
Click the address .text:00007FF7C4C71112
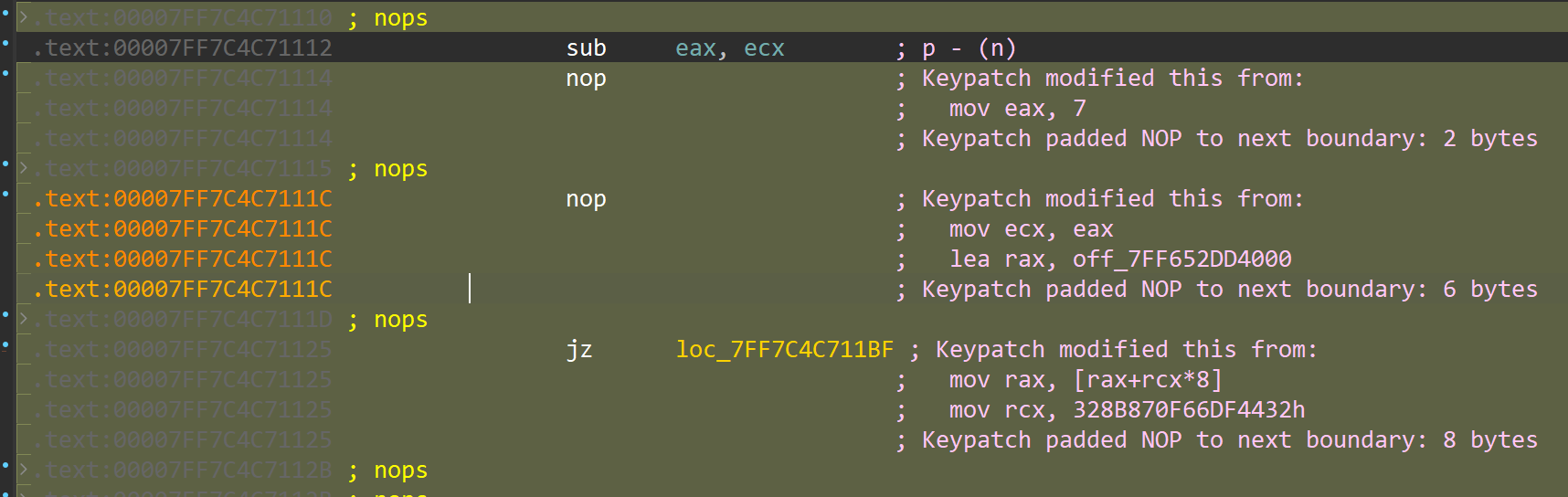[183, 48]
